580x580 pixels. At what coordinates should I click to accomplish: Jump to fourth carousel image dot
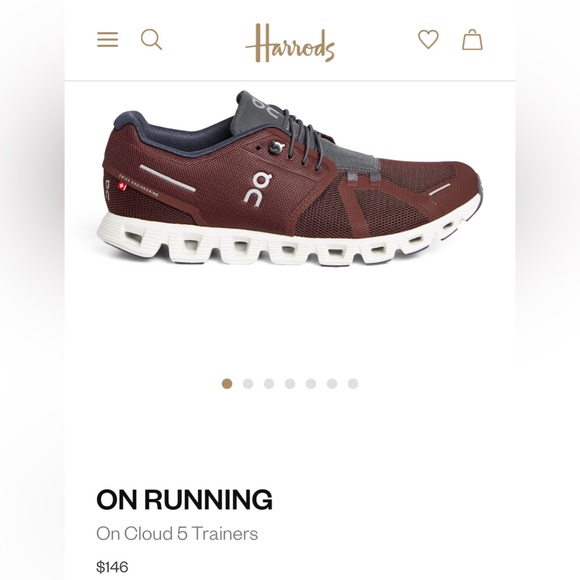[290, 384]
